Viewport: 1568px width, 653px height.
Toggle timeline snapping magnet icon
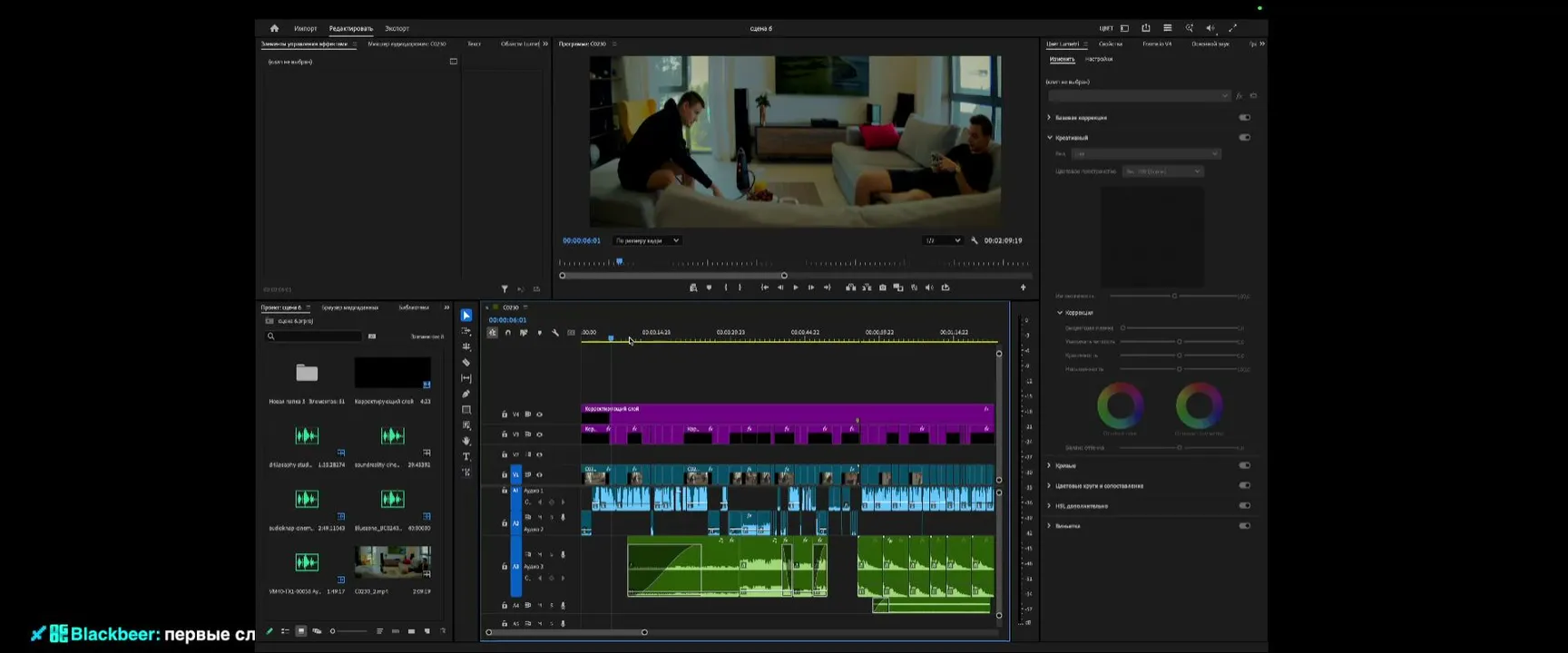[507, 333]
